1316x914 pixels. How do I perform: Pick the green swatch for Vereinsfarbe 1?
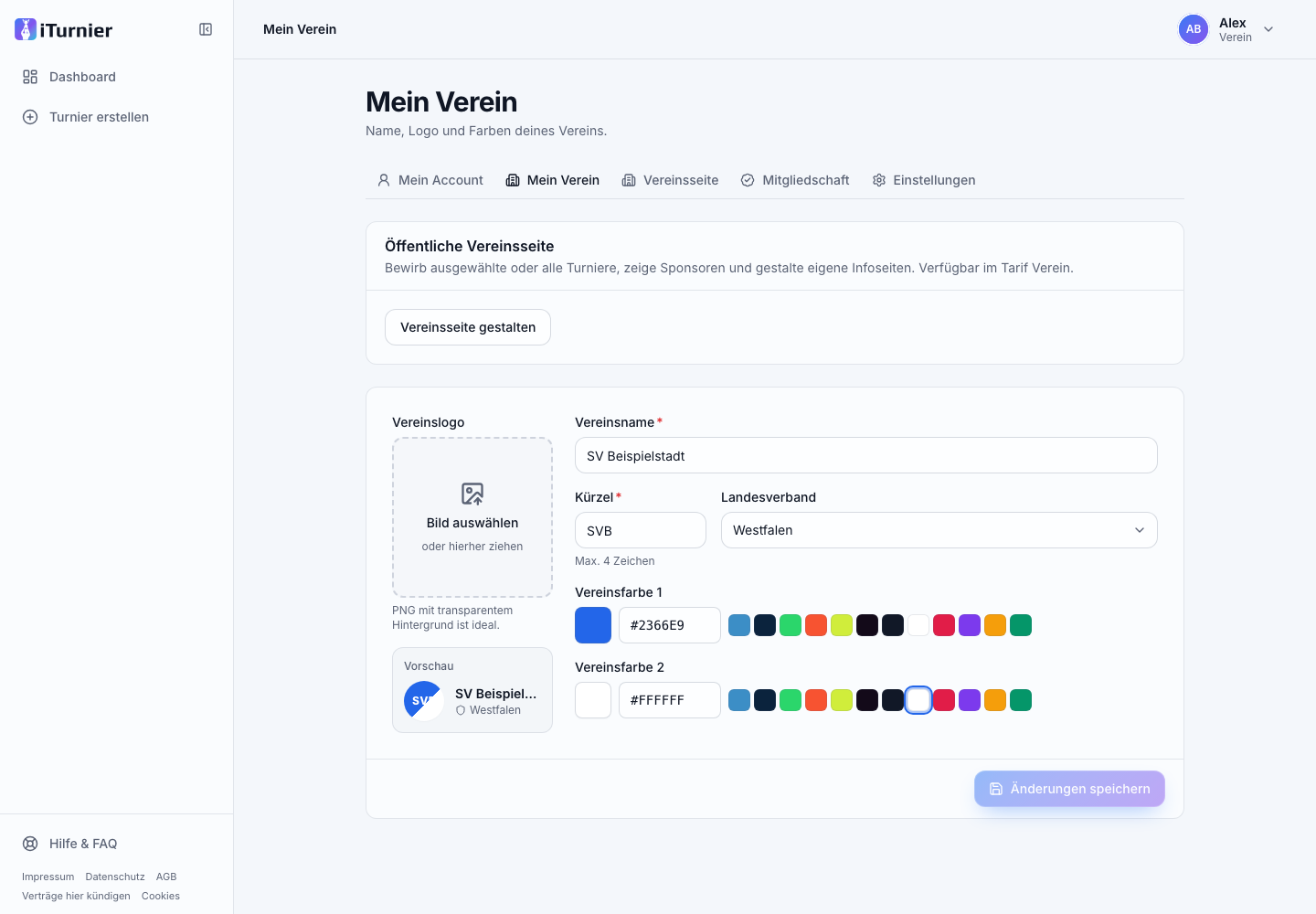coord(791,625)
